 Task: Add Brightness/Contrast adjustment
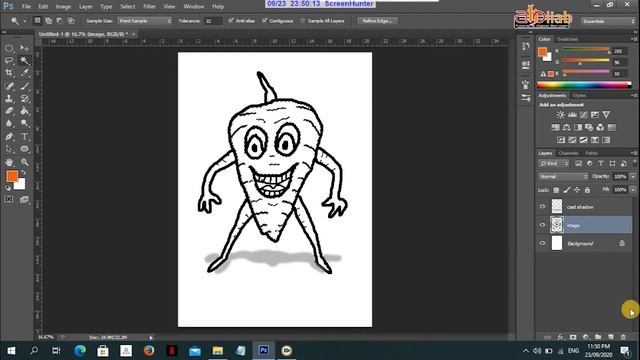click(561, 115)
